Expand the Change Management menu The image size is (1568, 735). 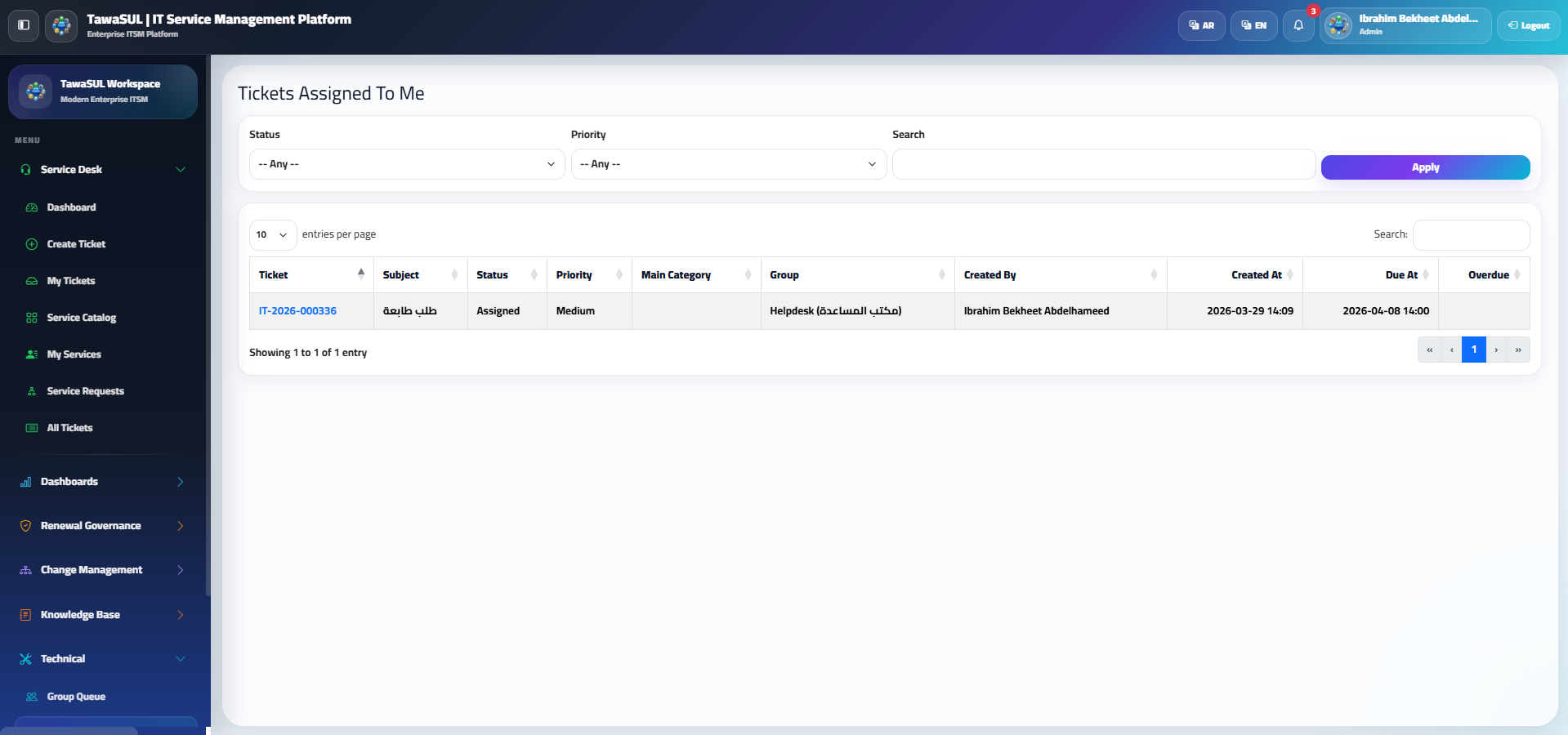pos(181,570)
